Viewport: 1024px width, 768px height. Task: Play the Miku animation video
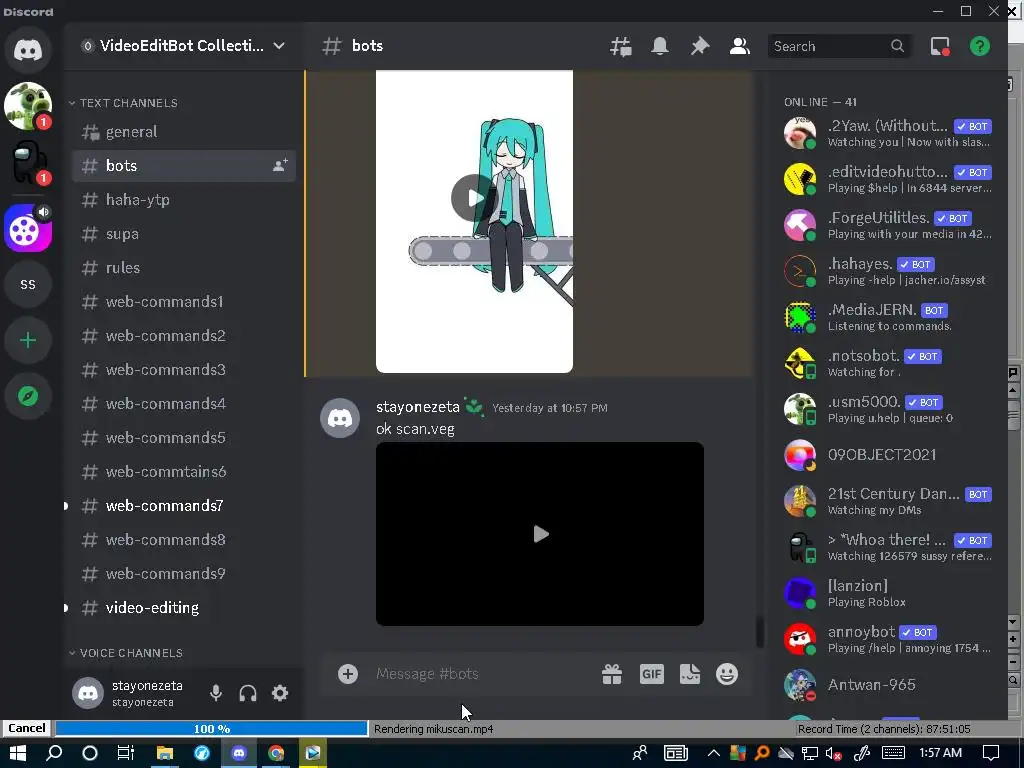coord(474,197)
